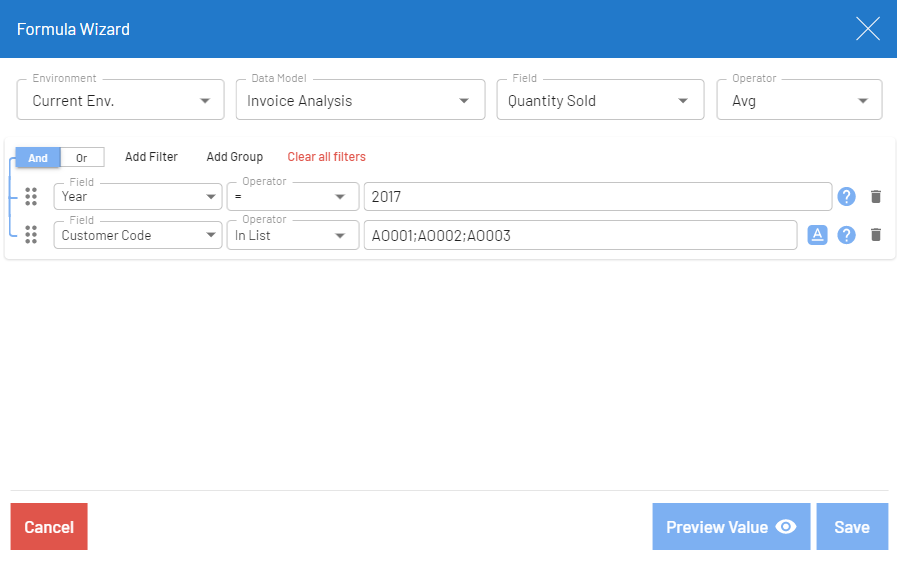Image resolution: width=897 pixels, height=562 pixels.
Task: Open the Environment dropdown
Action: (120, 101)
